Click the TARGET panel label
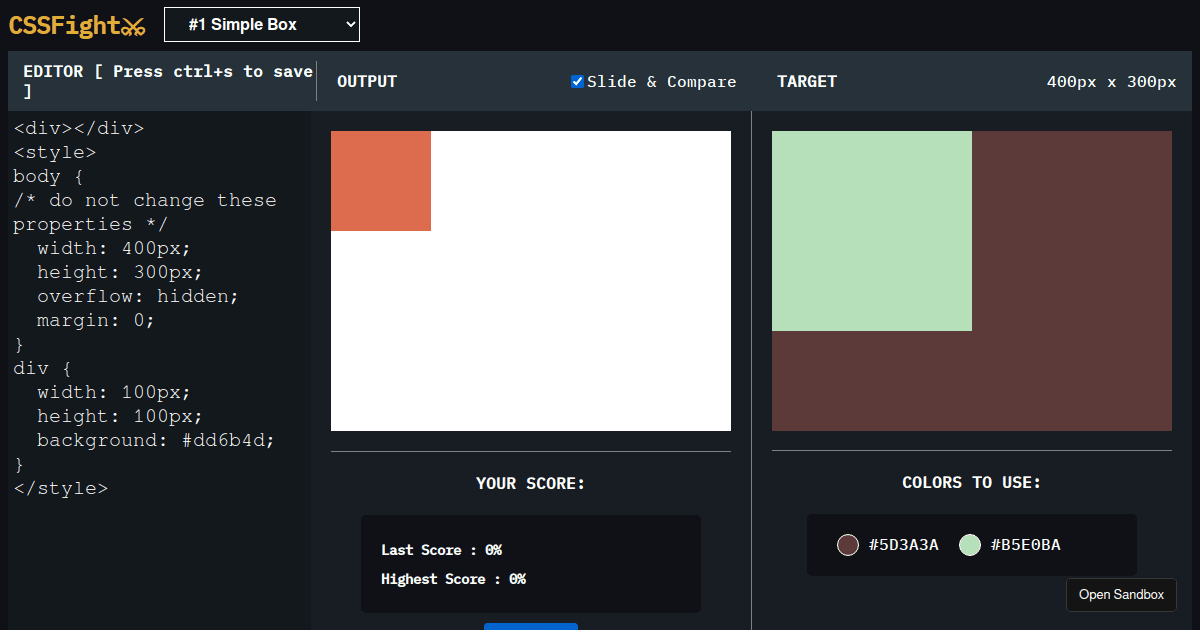This screenshot has width=1200, height=630. [807, 81]
